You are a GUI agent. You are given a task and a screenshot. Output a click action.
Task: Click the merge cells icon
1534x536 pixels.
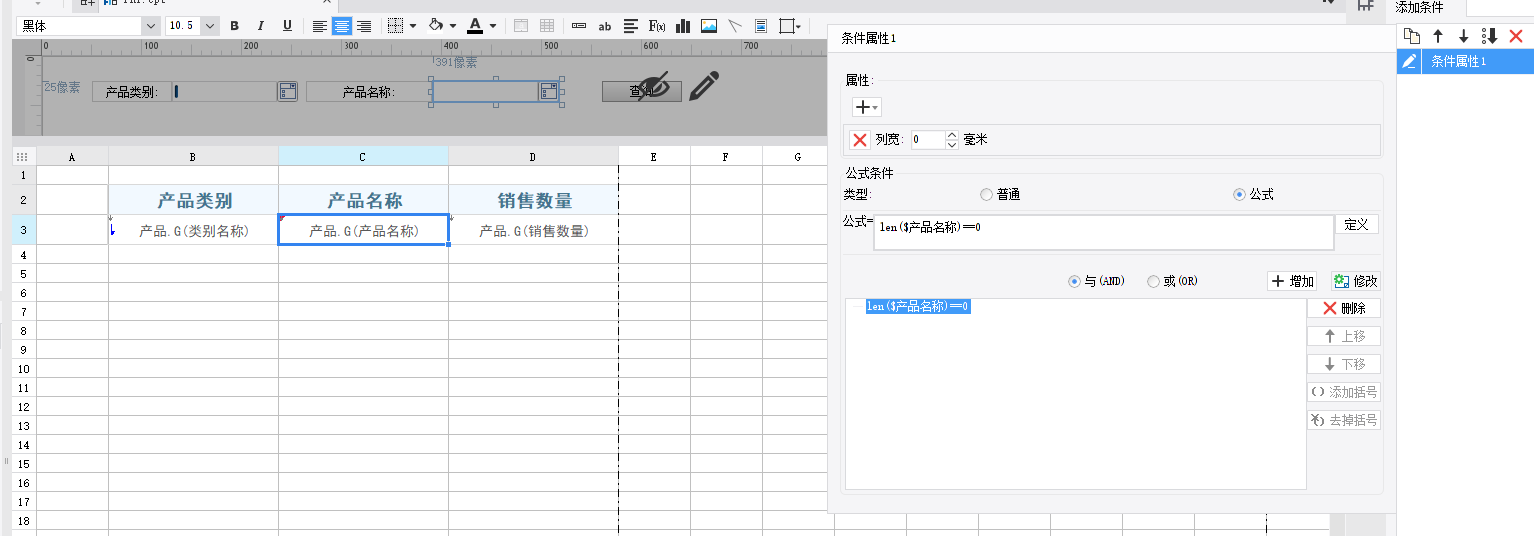point(521,26)
